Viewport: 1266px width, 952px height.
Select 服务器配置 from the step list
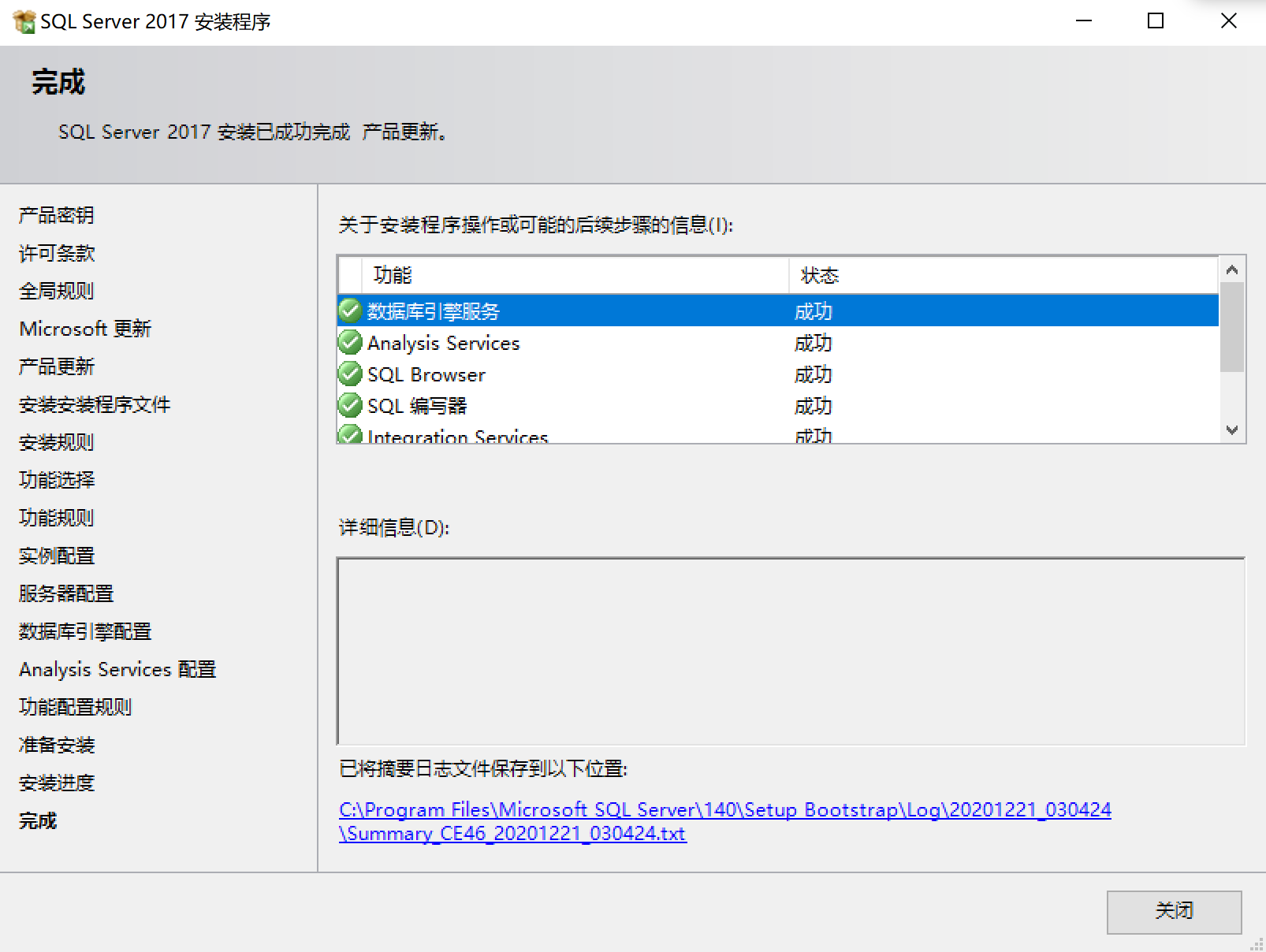[65, 593]
